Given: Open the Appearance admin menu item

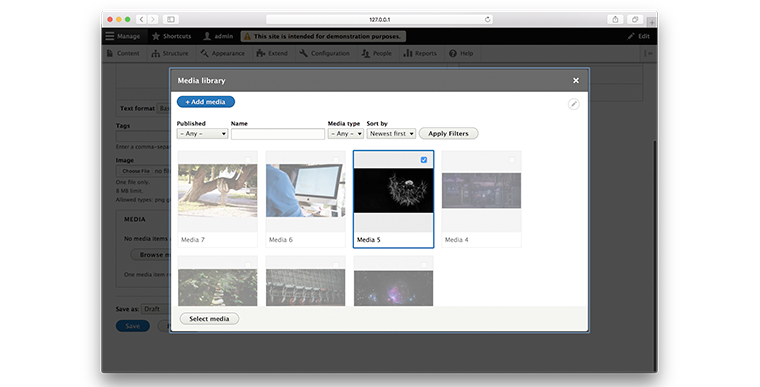Looking at the screenshot, I should click(x=223, y=53).
